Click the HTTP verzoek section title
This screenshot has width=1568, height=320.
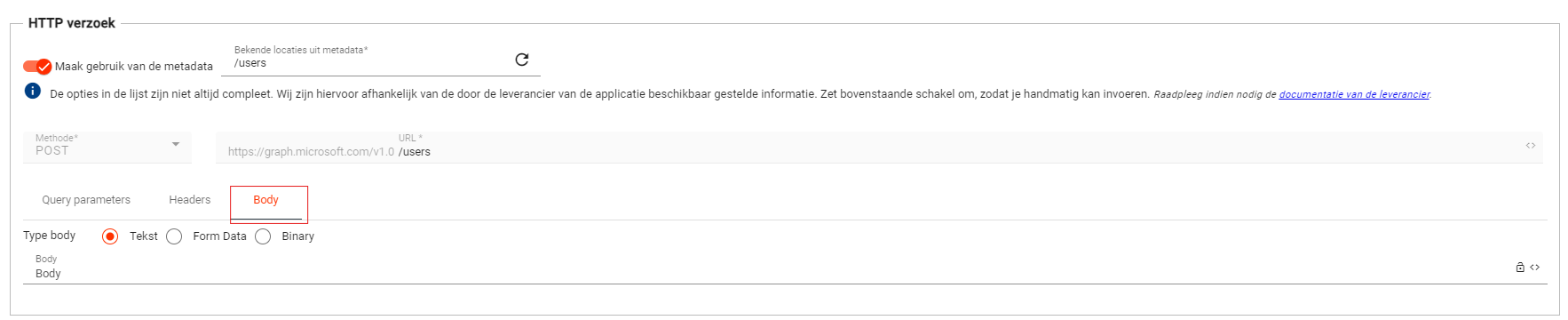[x=72, y=23]
